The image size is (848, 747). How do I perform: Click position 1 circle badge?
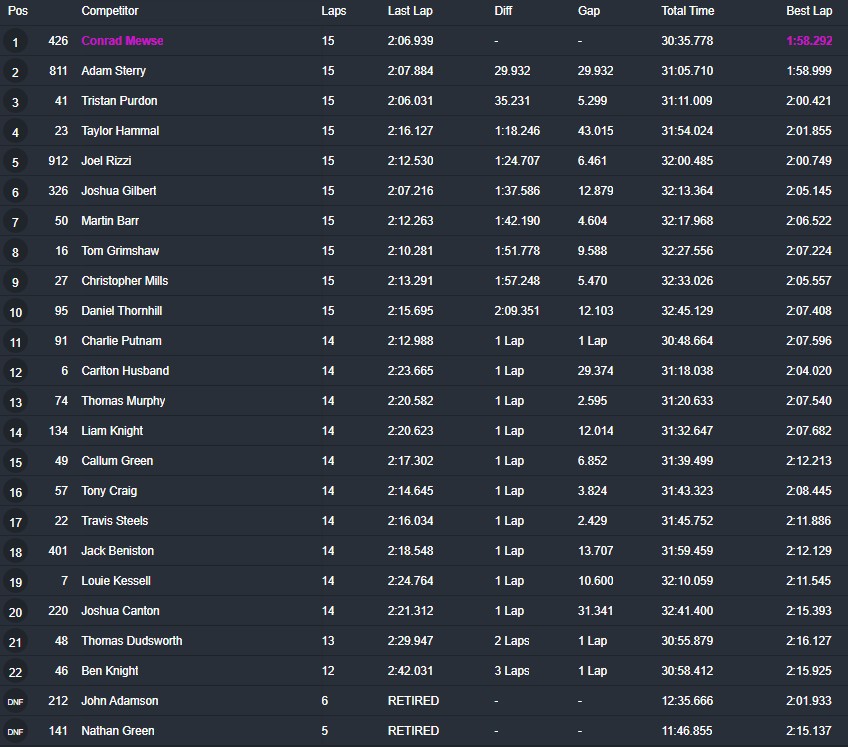[15, 42]
